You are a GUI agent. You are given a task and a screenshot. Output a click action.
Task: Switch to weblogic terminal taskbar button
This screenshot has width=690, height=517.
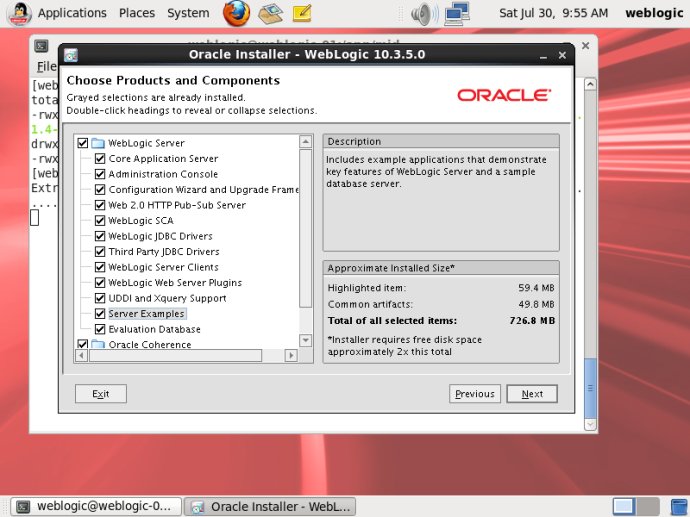pos(96,506)
